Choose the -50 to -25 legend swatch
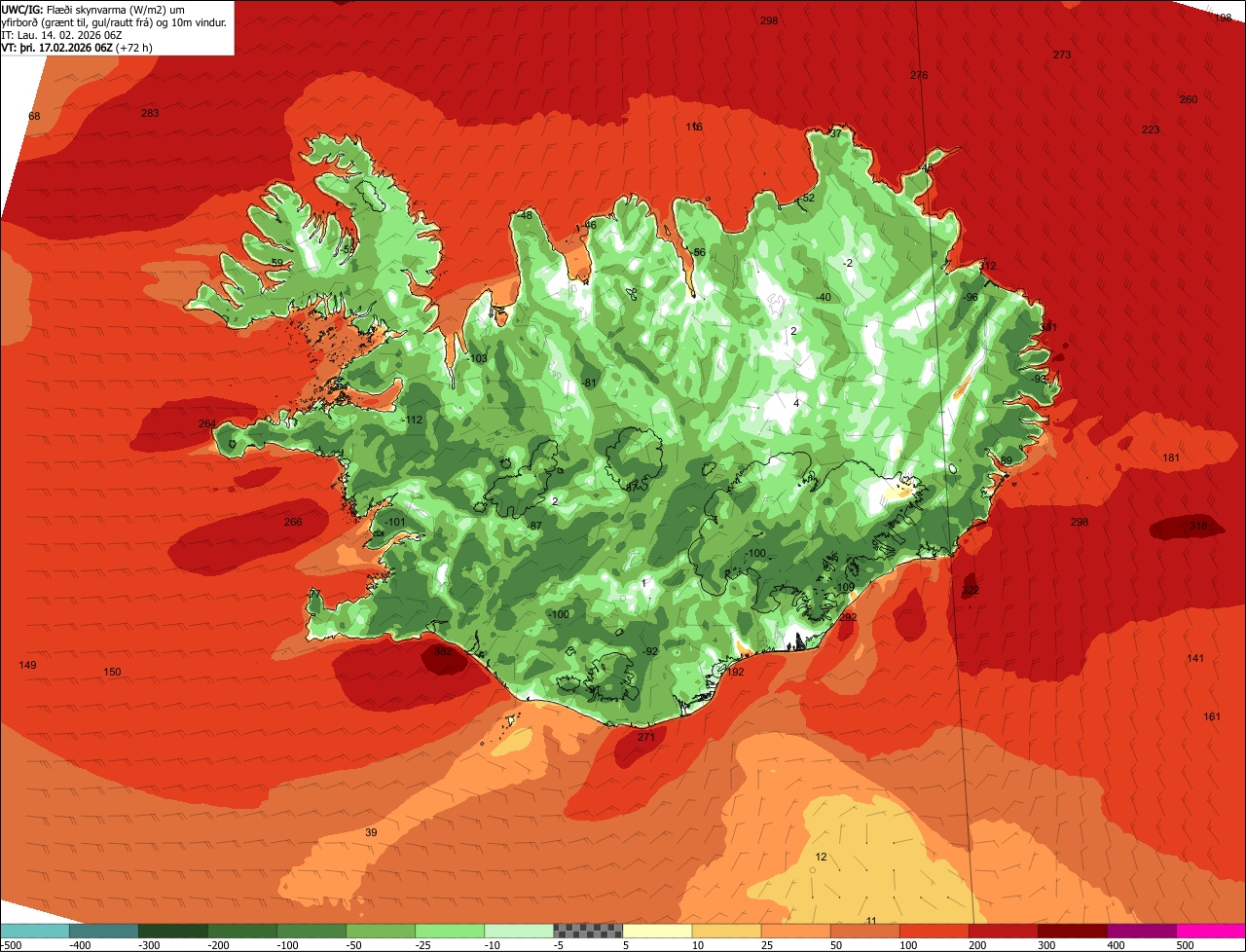 click(380, 931)
